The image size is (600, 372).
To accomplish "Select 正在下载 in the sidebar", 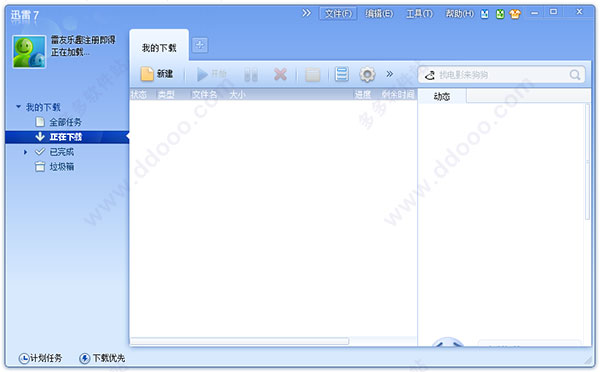I will [x=67, y=137].
